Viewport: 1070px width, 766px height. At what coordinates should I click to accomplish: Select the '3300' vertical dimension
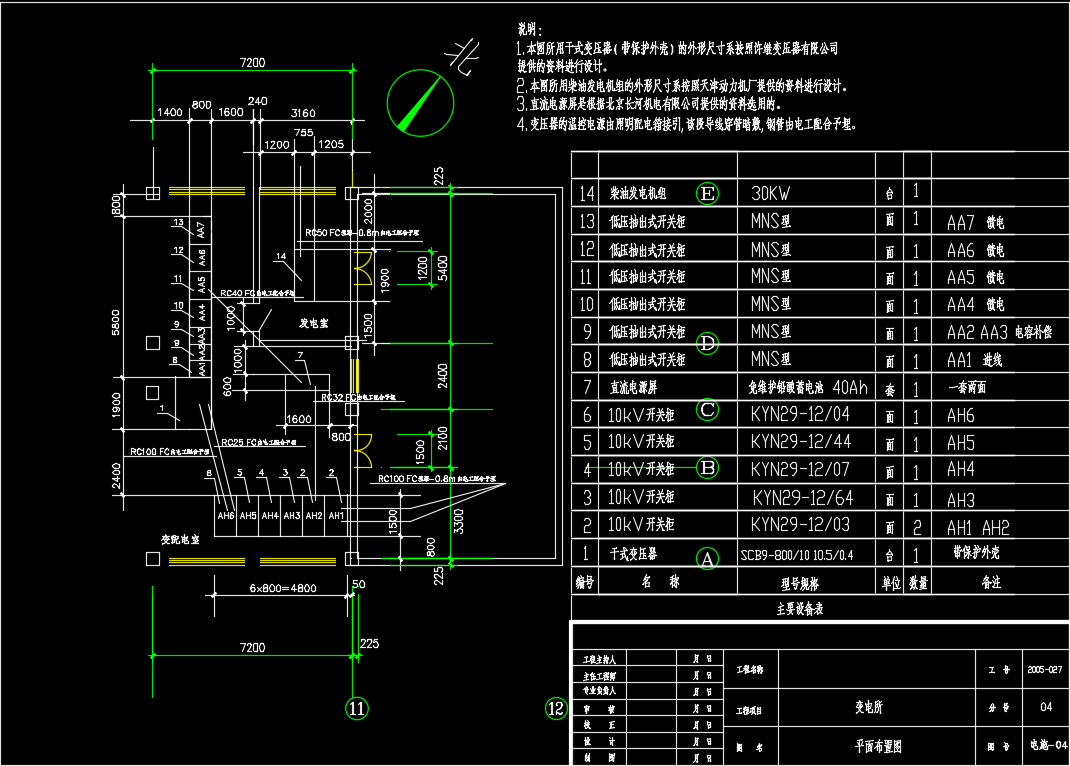point(459,521)
